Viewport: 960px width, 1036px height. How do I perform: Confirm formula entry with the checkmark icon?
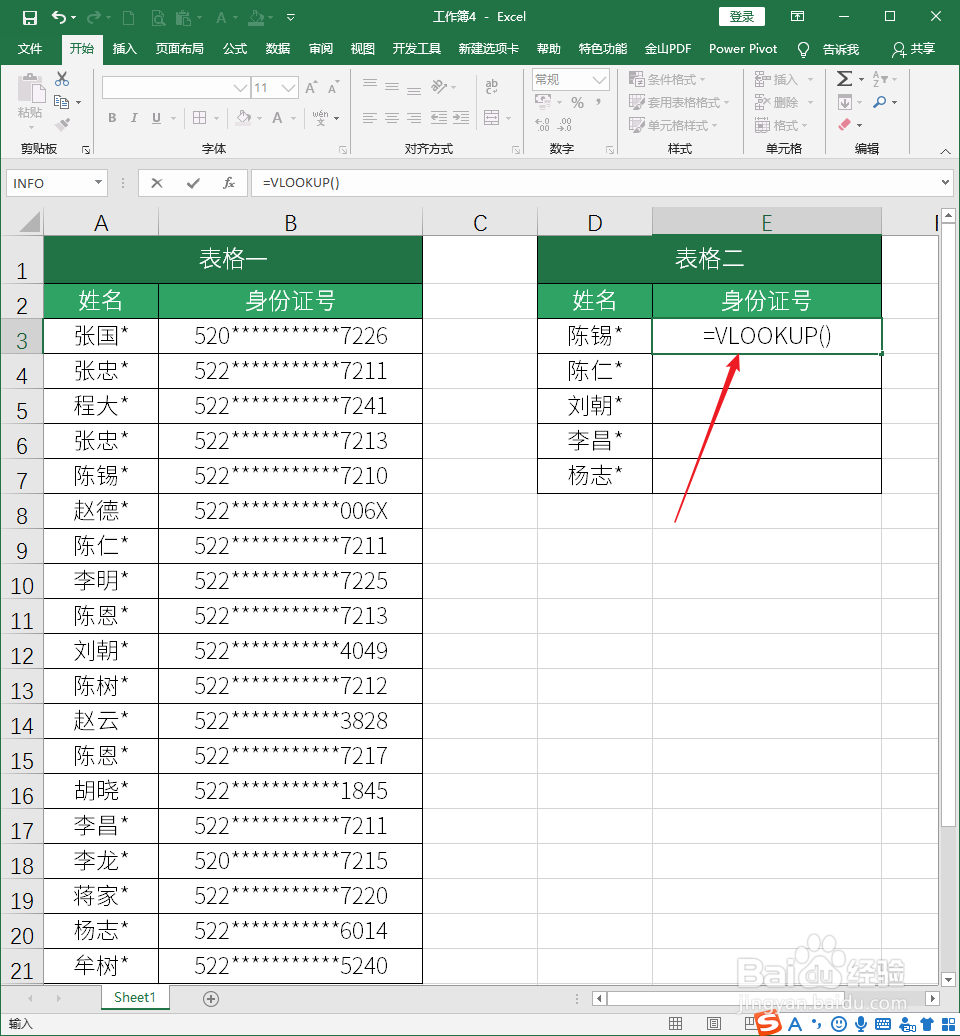pos(194,182)
